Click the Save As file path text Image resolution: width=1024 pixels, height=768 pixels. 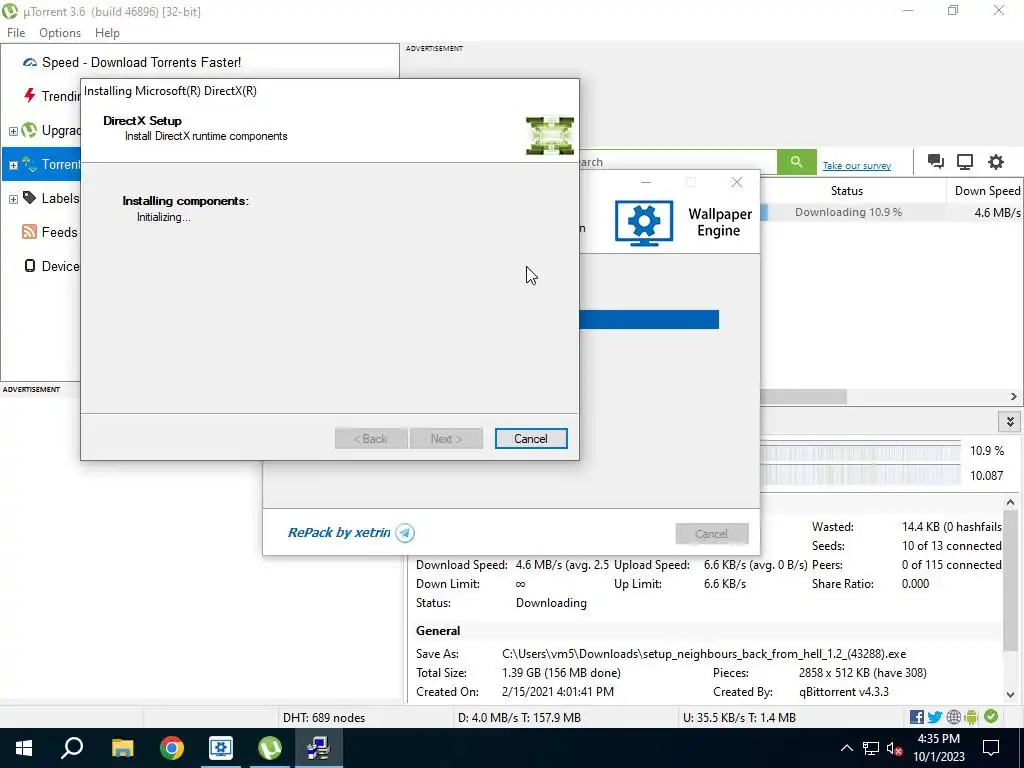[x=704, y=654]
